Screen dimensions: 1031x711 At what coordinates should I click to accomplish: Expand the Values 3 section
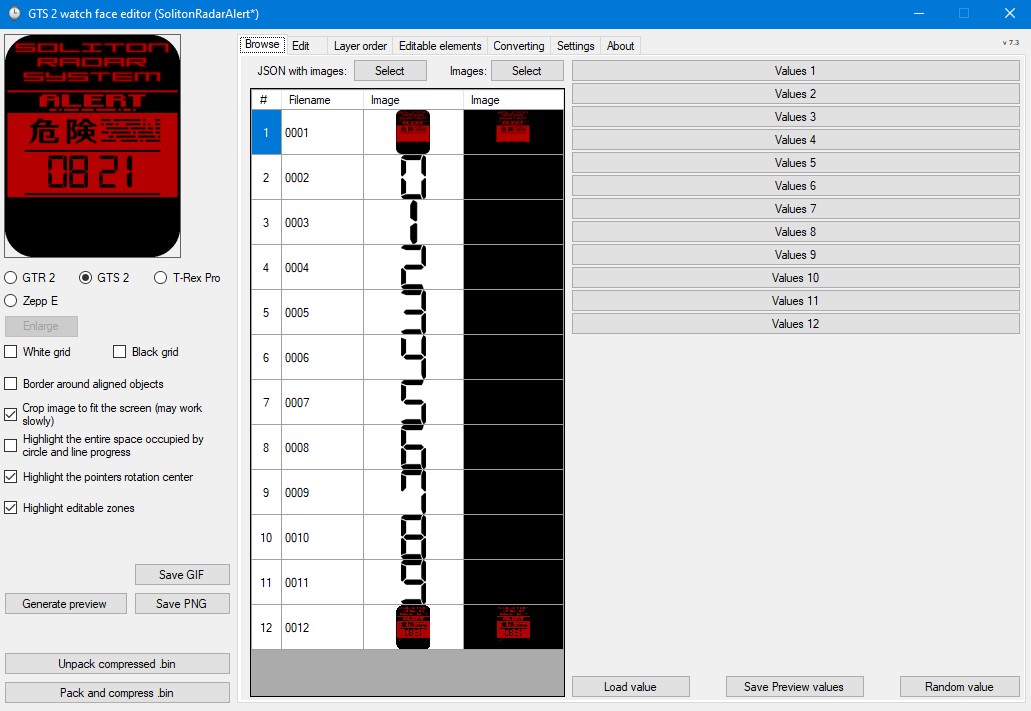[796, 116]
